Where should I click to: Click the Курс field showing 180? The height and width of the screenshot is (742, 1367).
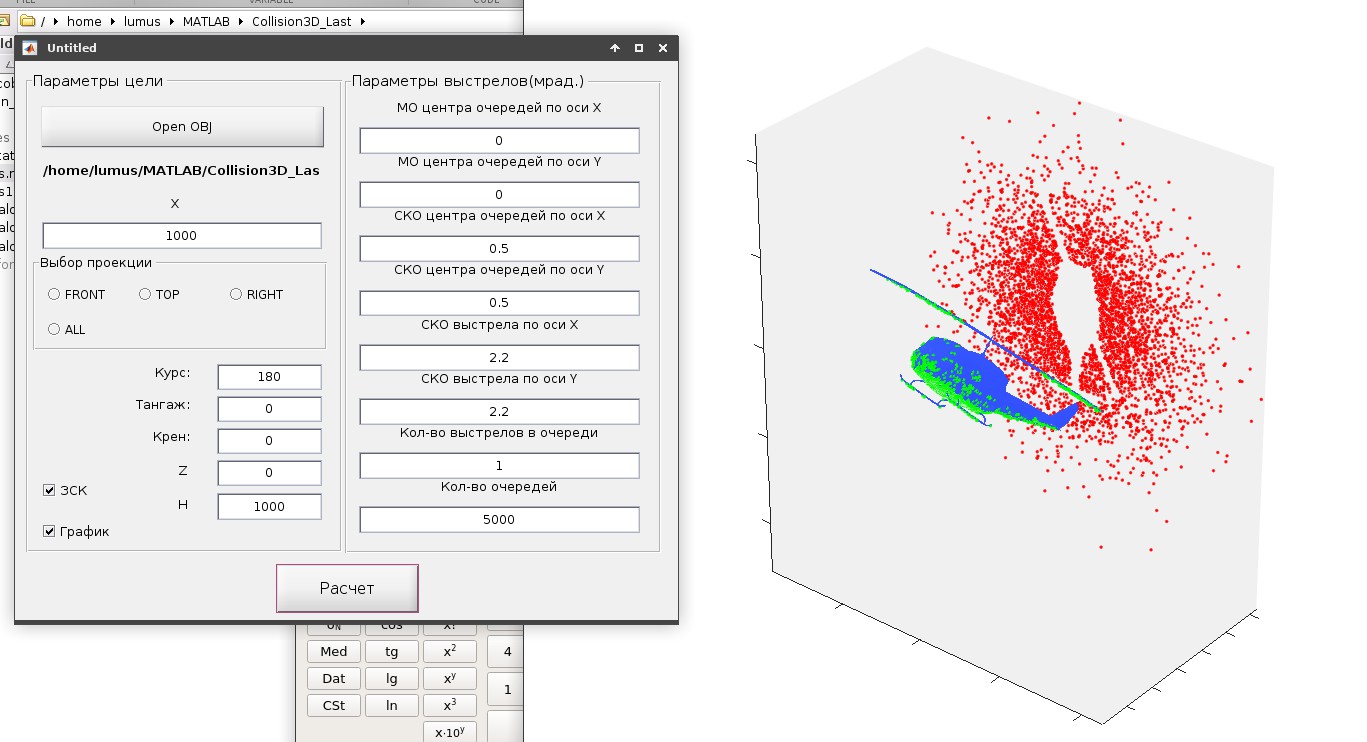click(270, 377)
